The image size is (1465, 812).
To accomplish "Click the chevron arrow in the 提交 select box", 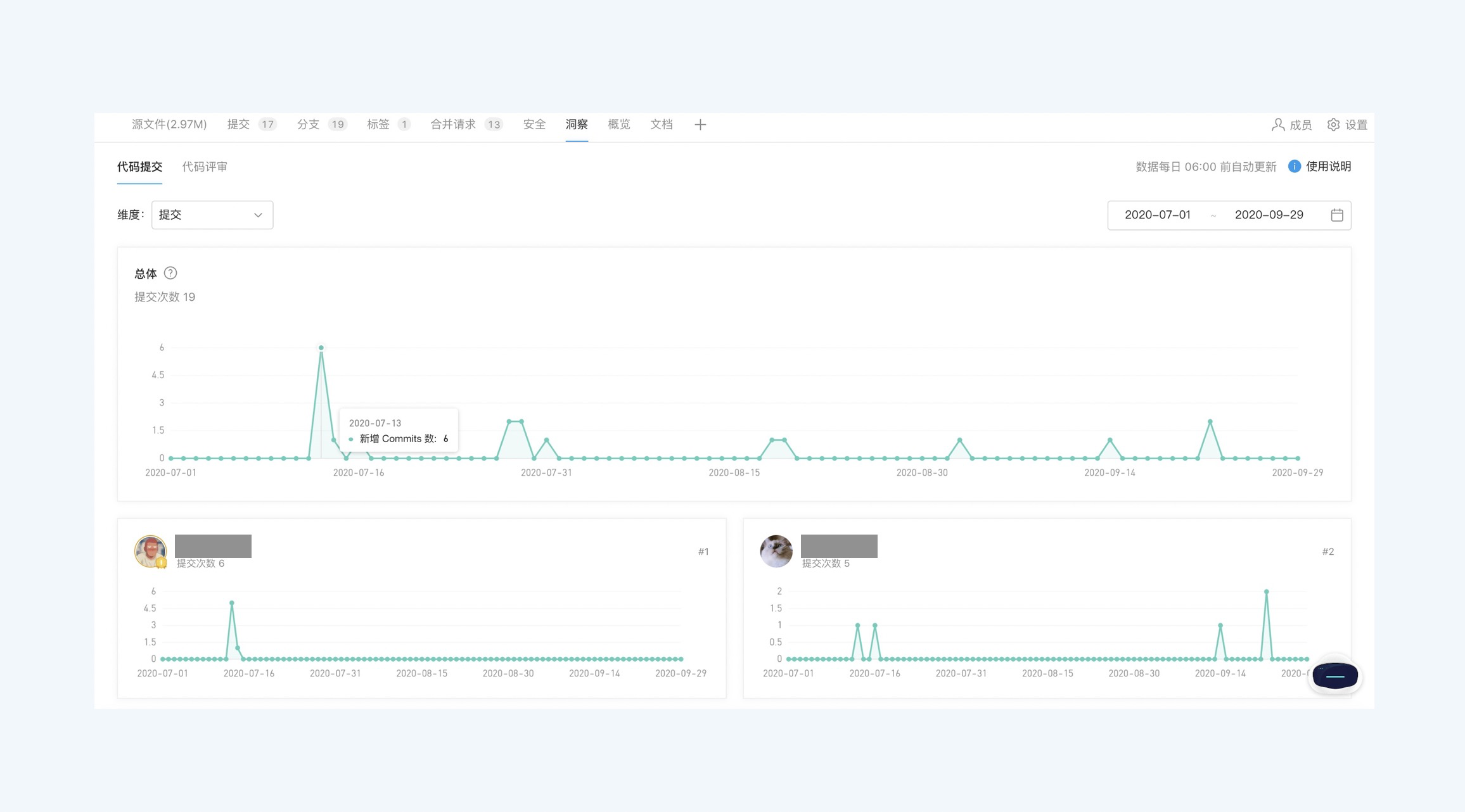I will (x=258, y=215).
